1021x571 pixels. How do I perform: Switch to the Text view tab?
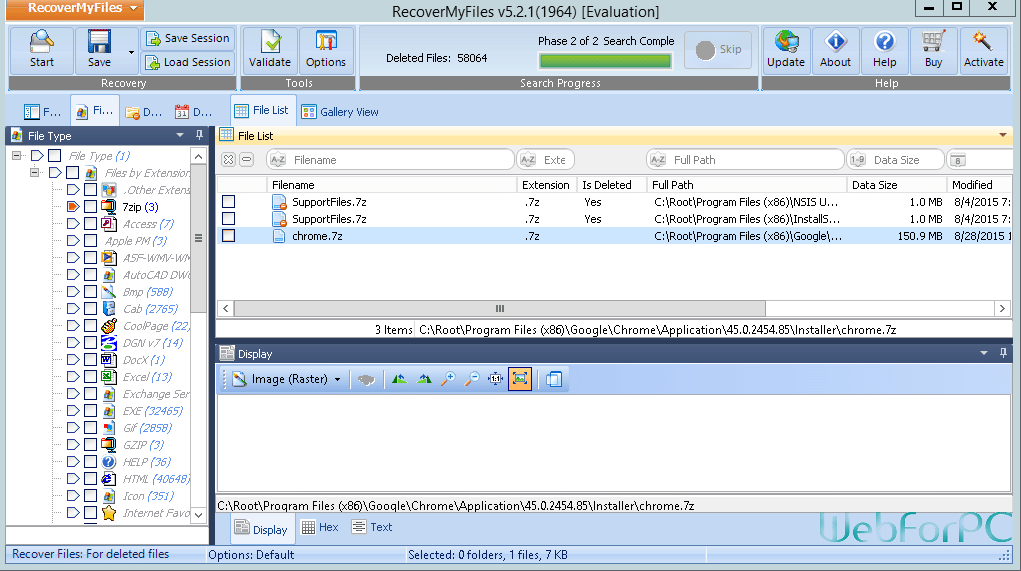tap(372, 527)
